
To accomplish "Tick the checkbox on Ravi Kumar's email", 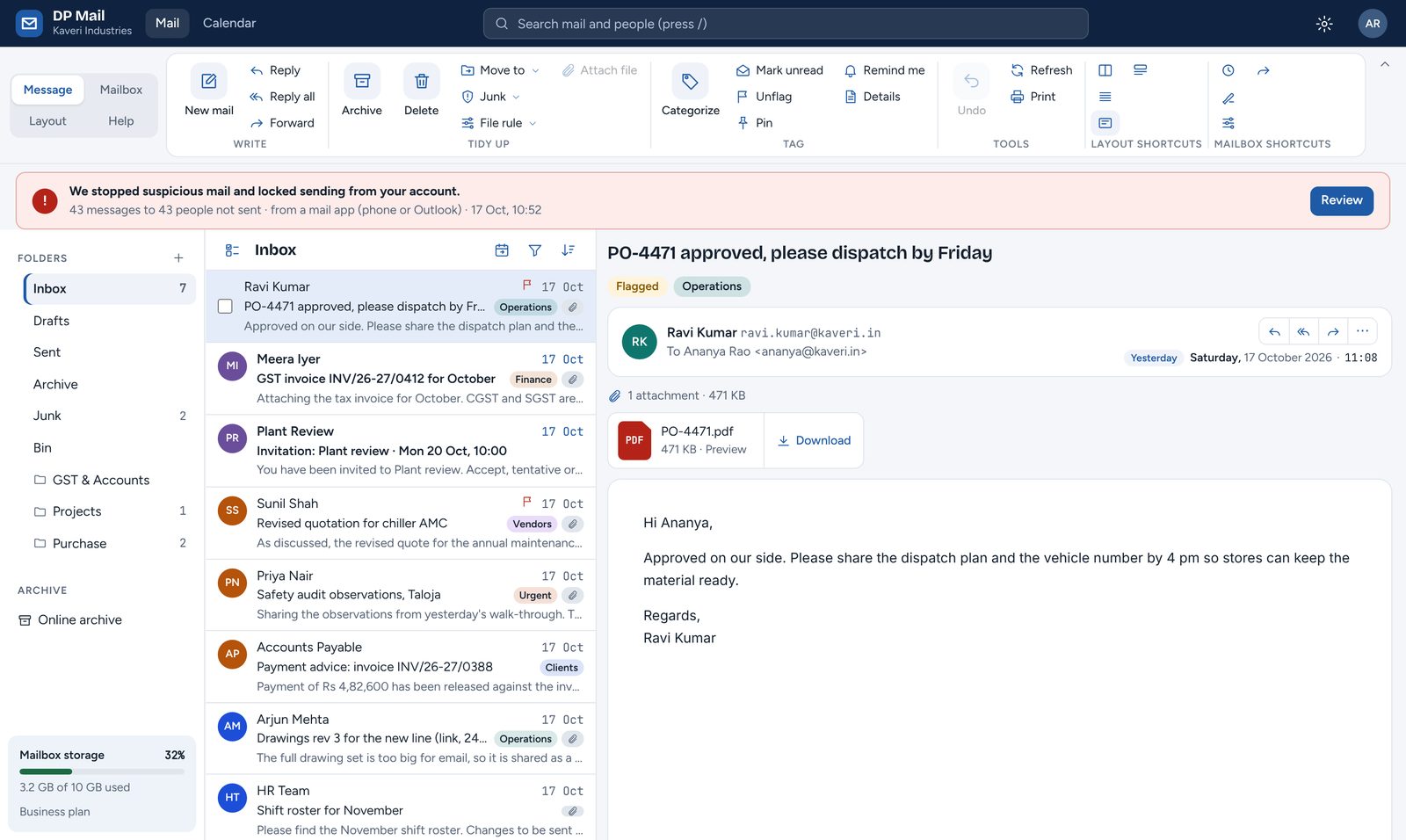I will click(x=225, y=307).
